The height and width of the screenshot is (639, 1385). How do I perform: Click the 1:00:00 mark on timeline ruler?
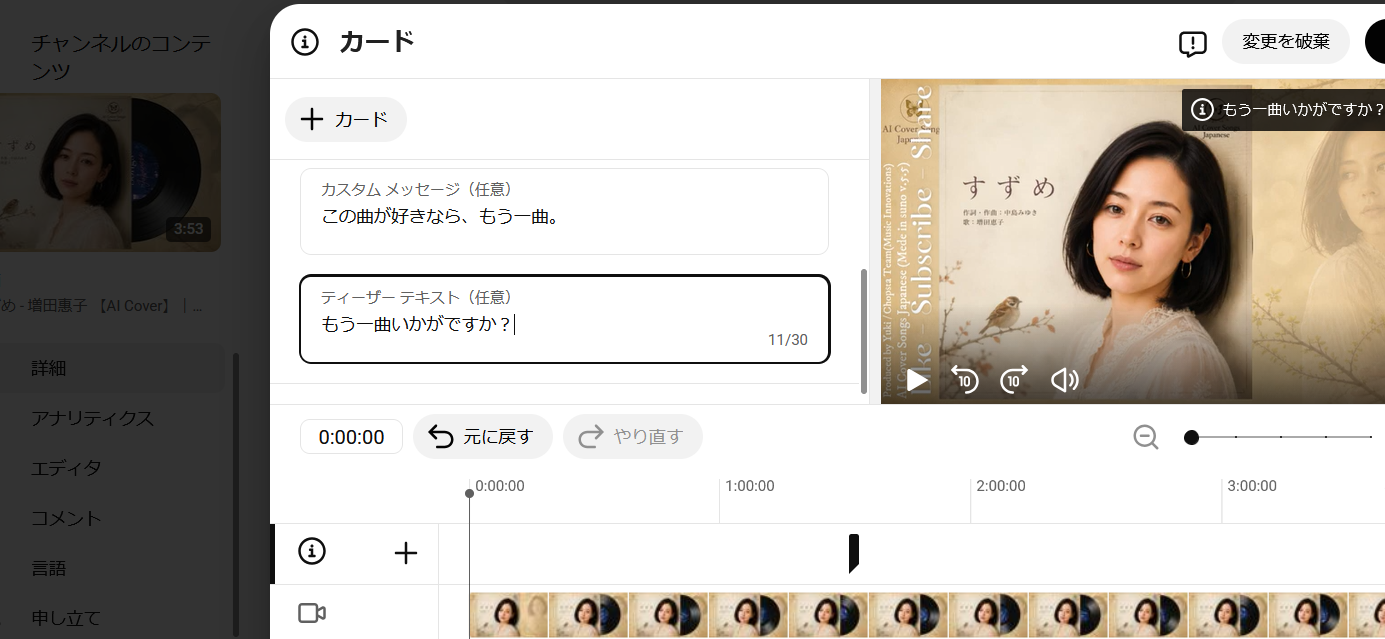(750, 486)
